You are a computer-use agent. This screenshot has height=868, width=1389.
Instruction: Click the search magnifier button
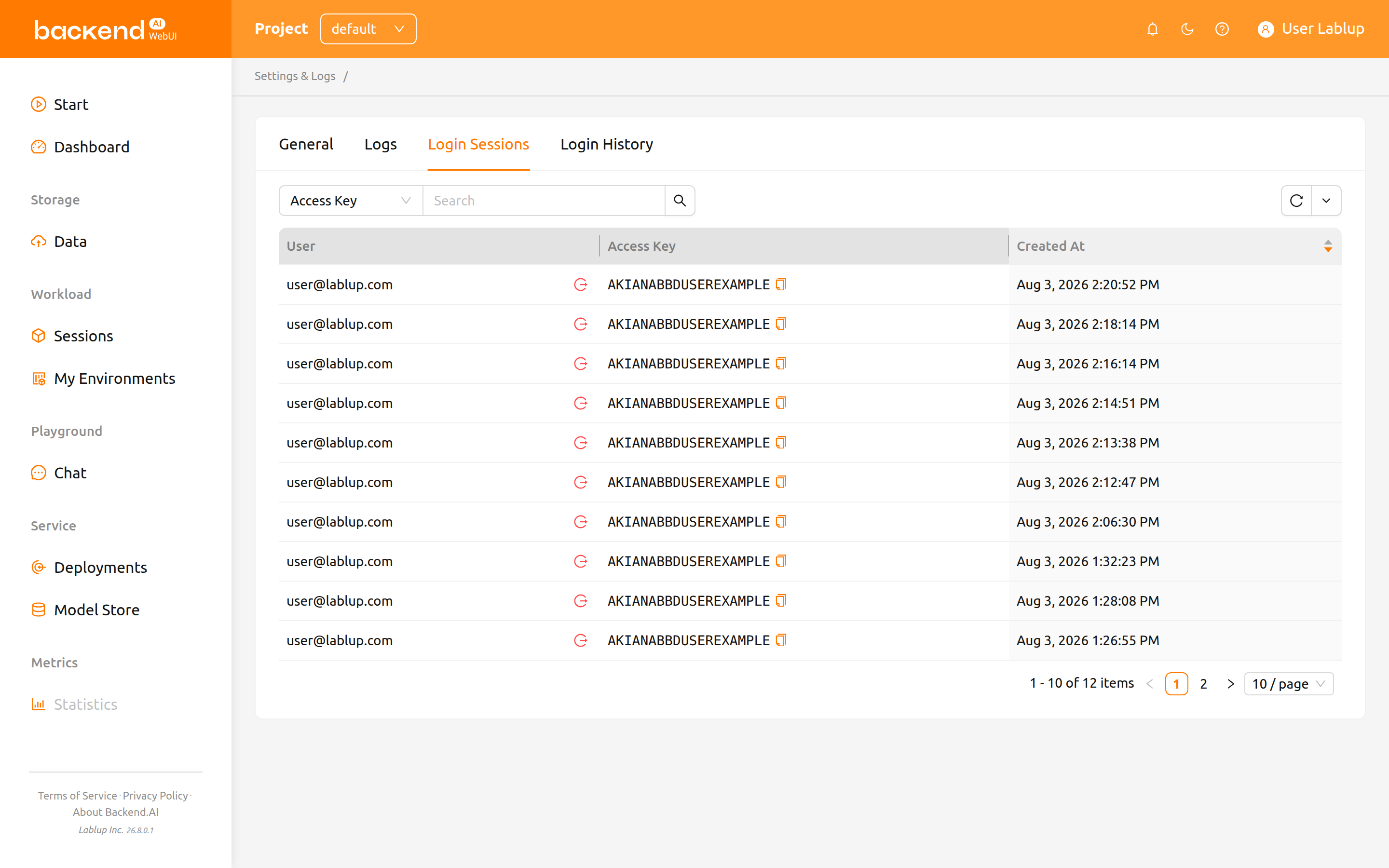tap(680, 201)
